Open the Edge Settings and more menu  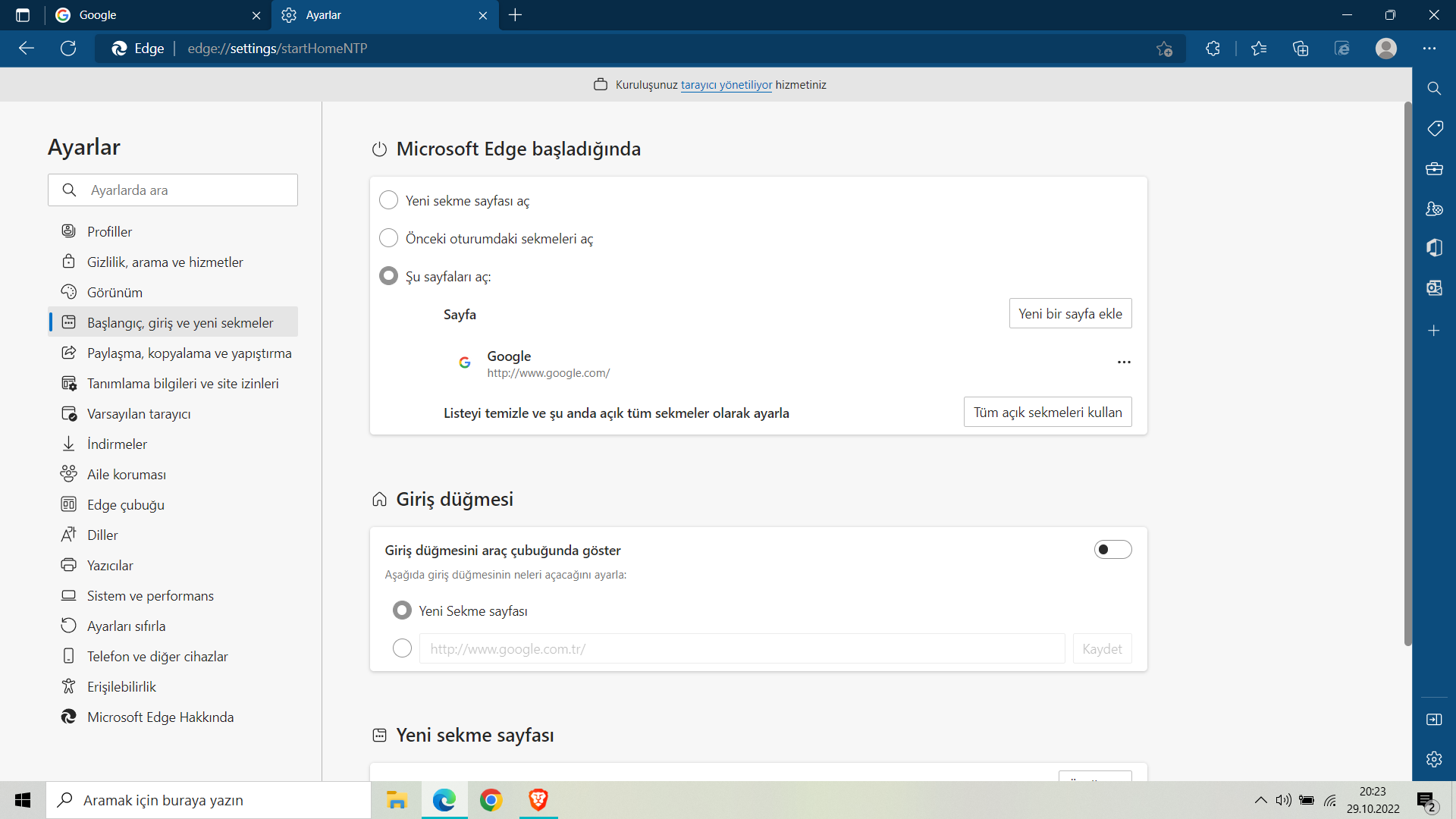[x=1429, y=49]
